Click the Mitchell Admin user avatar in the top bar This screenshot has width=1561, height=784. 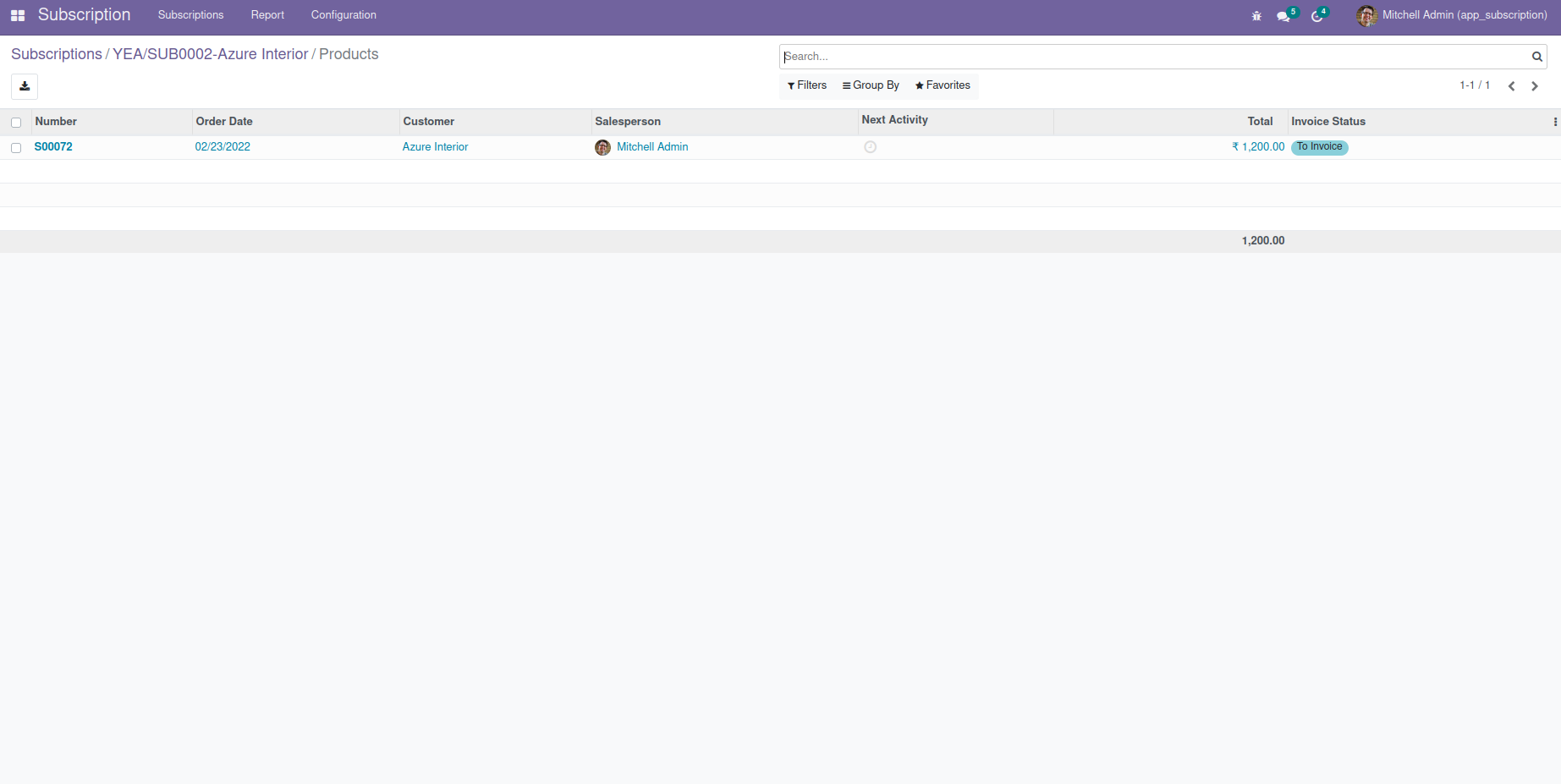[1366, 15]
